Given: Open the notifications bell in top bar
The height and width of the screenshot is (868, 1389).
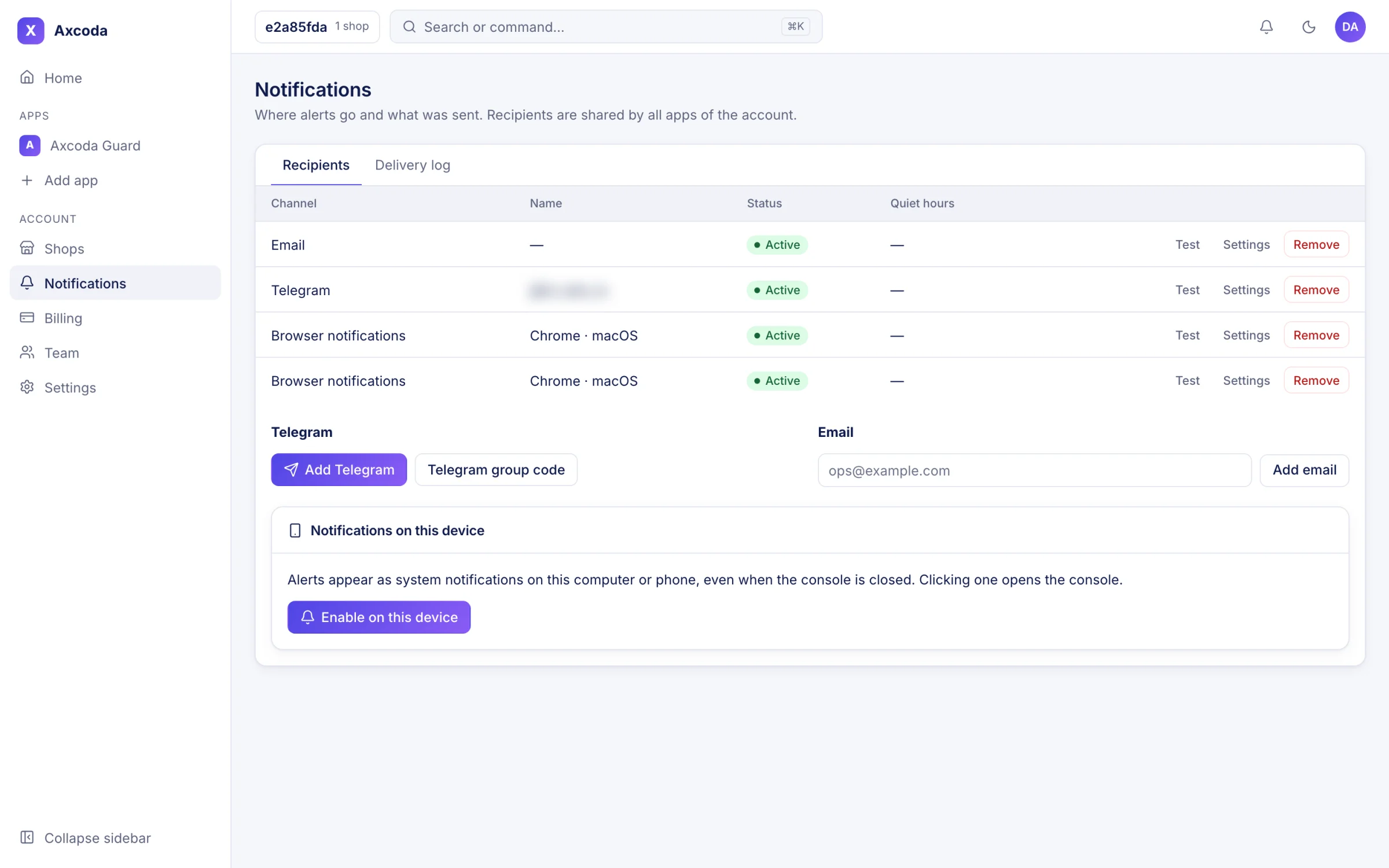Looking at the screenshot, I should click(x=1266, y=27).
